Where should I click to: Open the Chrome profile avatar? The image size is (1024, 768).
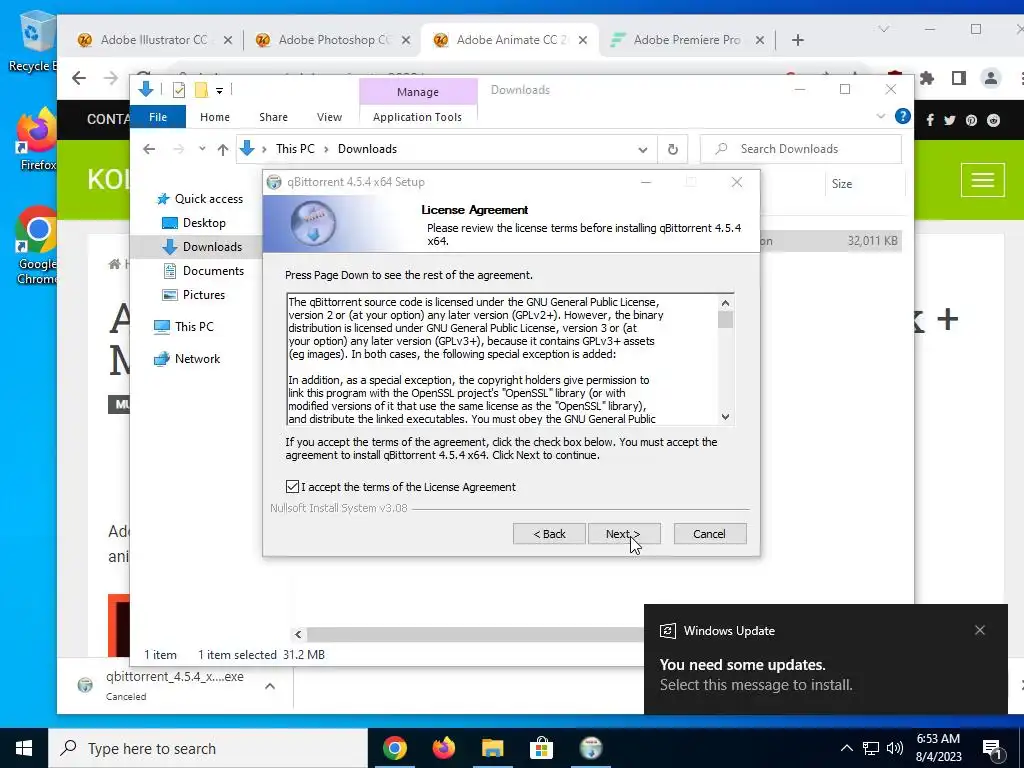point(991,78)
